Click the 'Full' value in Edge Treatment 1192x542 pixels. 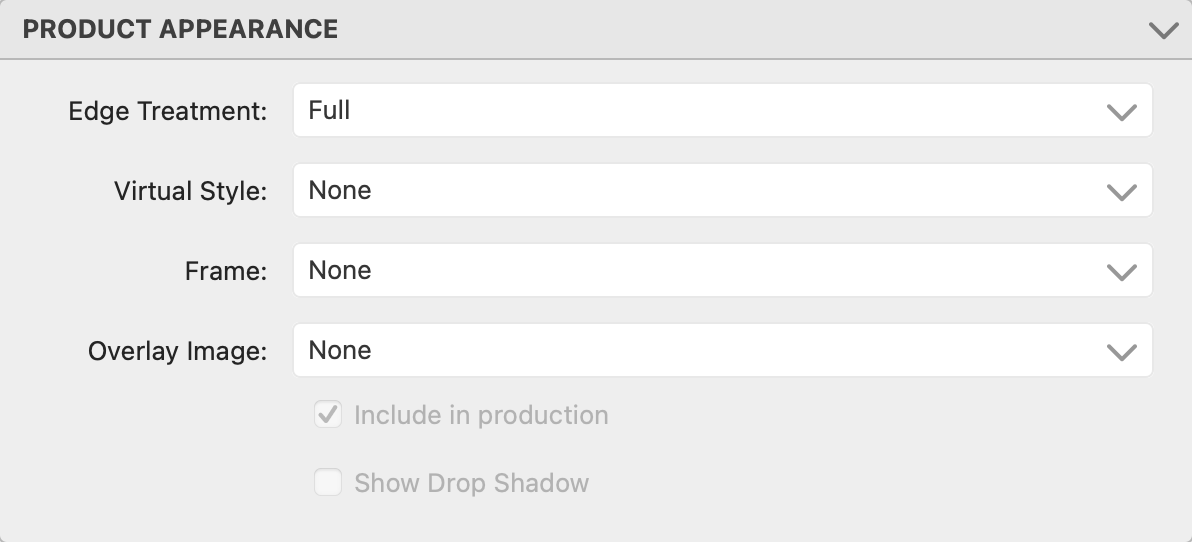coord(329,110)
